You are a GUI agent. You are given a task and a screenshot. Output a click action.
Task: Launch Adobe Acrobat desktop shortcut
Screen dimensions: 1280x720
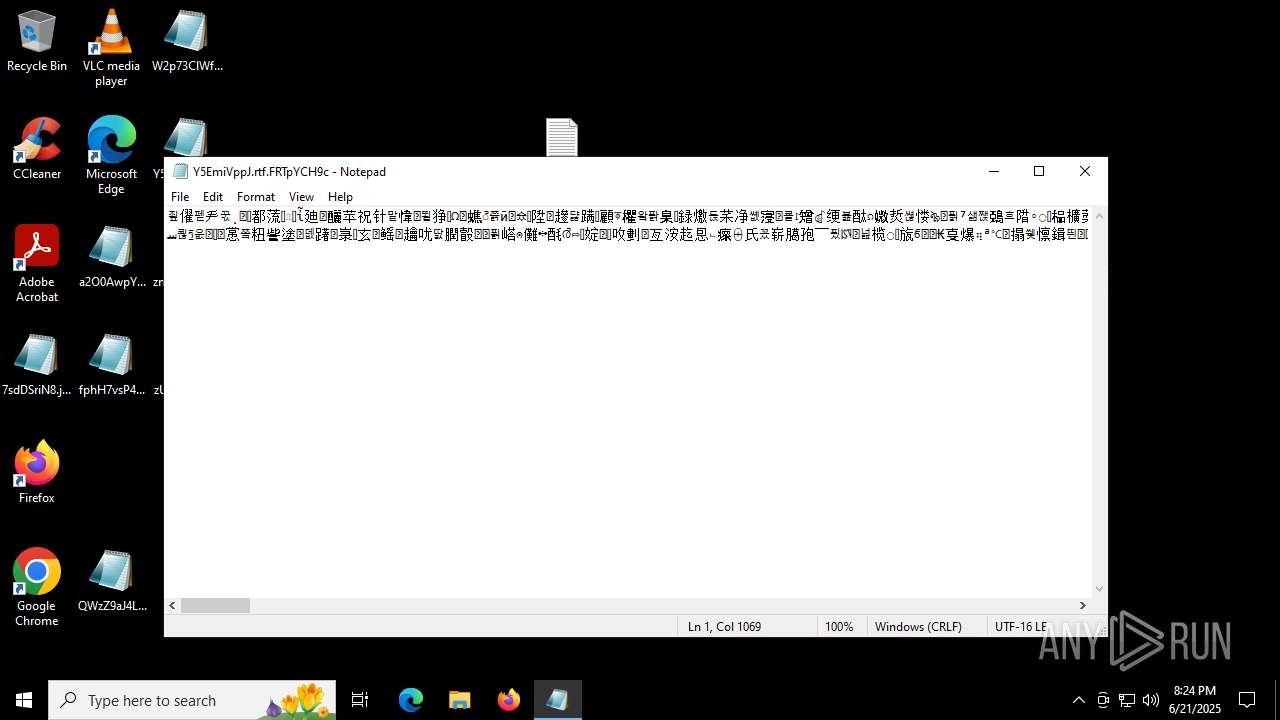(x=37, y=264)
